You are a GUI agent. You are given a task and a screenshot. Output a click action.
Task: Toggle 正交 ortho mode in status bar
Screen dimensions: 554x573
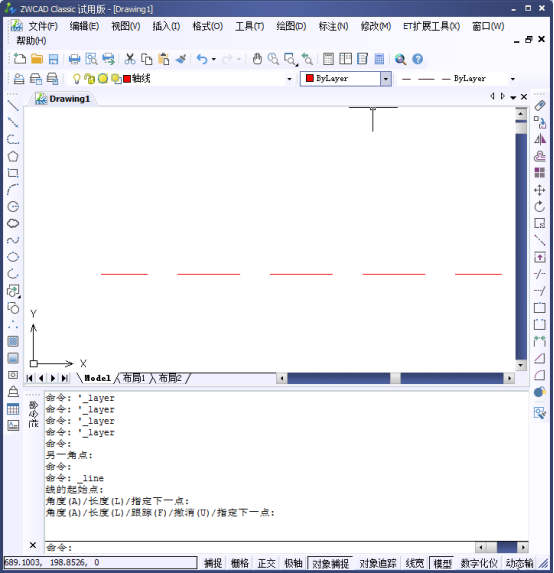tap(266, 563)
